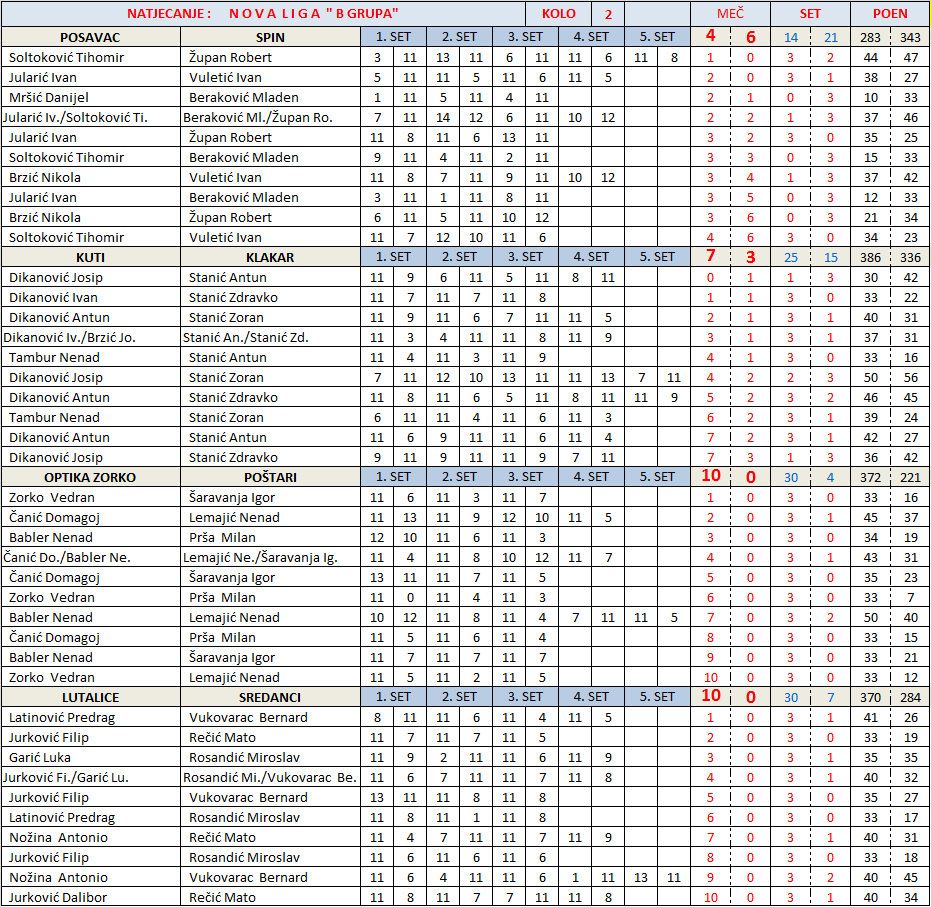Select the 5. SET header in KUTI row
Image resolution: width=931 pixels, height=907 pixels.
click(x=657, y=257)
